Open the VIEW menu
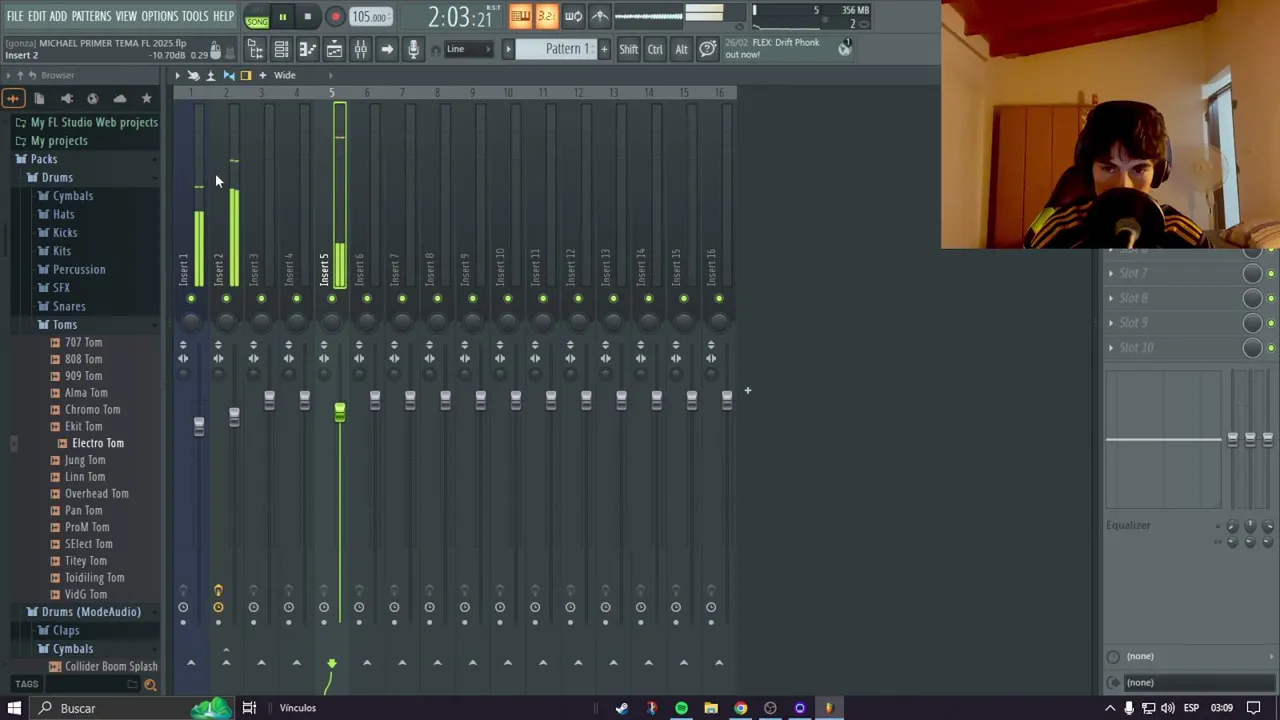This screenshot has width=1280, height=720. pyautogui.click(x=126, y=17)
